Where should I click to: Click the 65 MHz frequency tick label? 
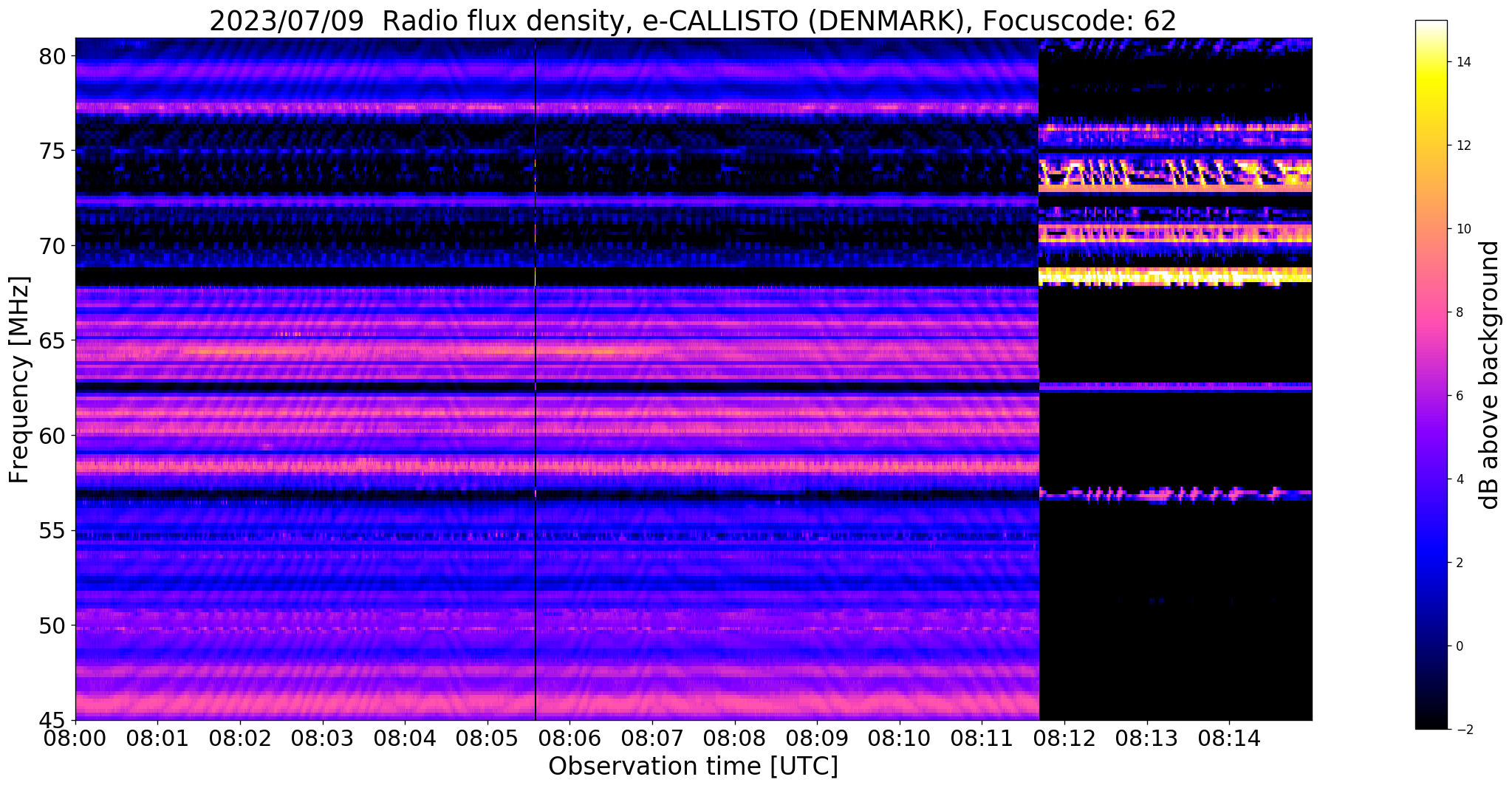52,340
